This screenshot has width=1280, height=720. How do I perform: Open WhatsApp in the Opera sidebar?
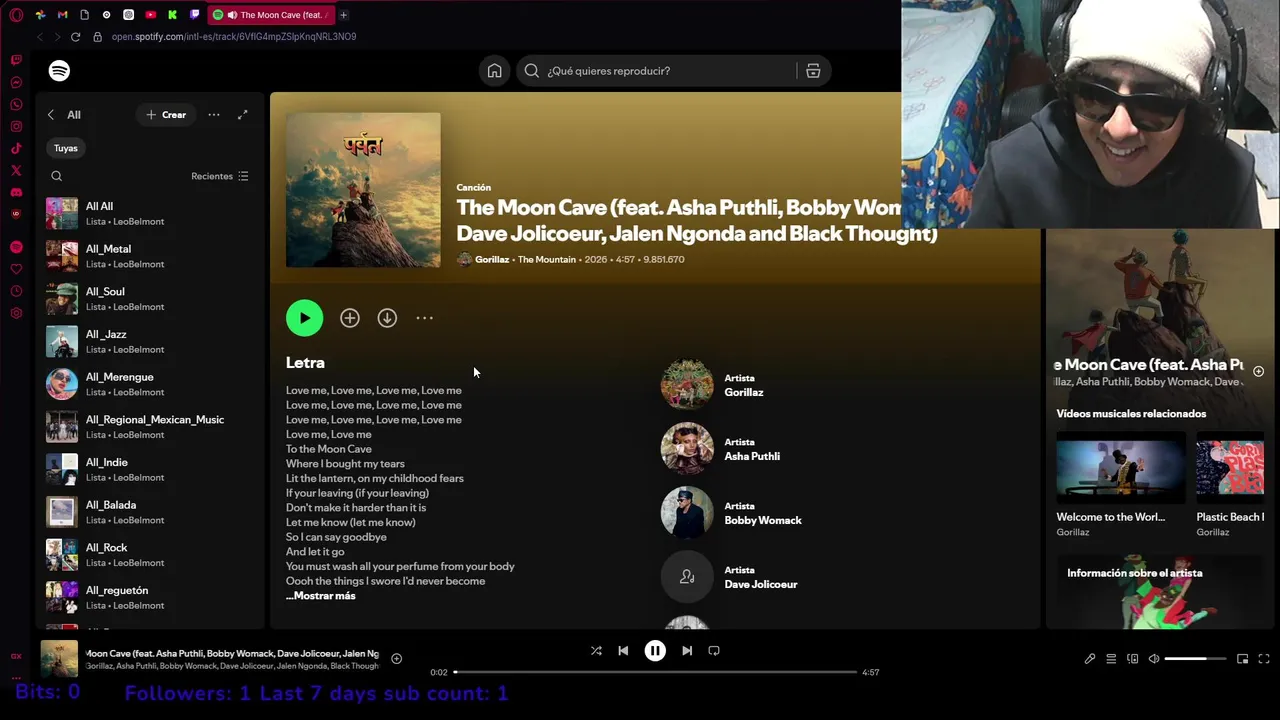point(16,104)
